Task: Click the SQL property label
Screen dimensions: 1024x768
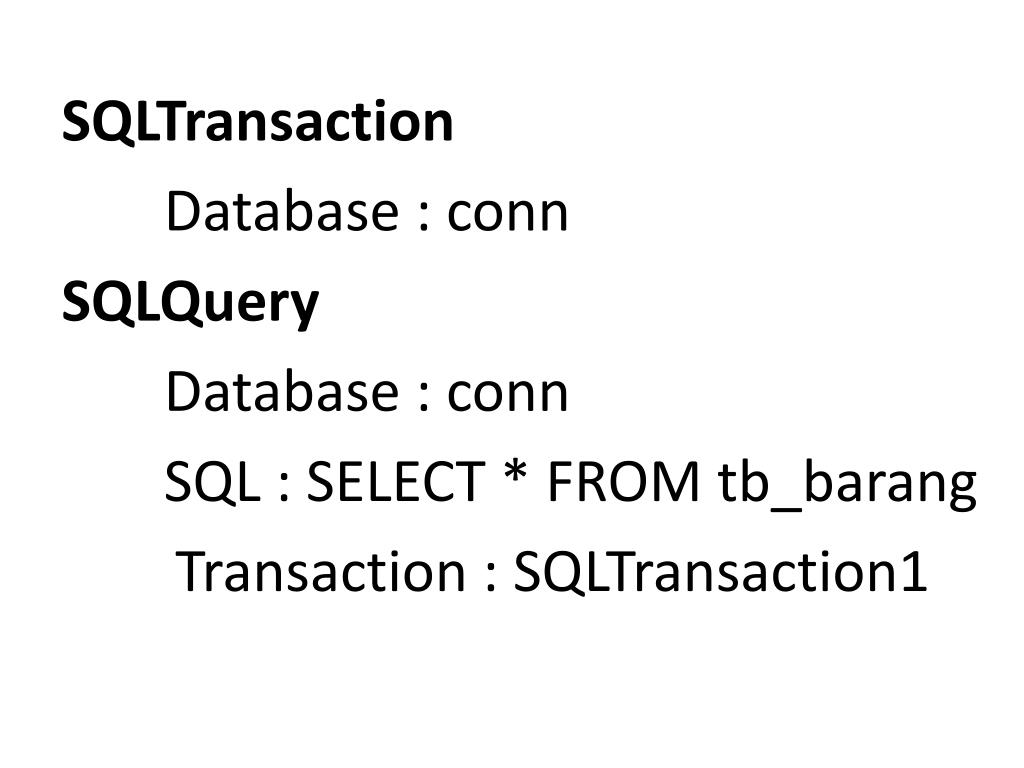Action: [x=212, y=483]
